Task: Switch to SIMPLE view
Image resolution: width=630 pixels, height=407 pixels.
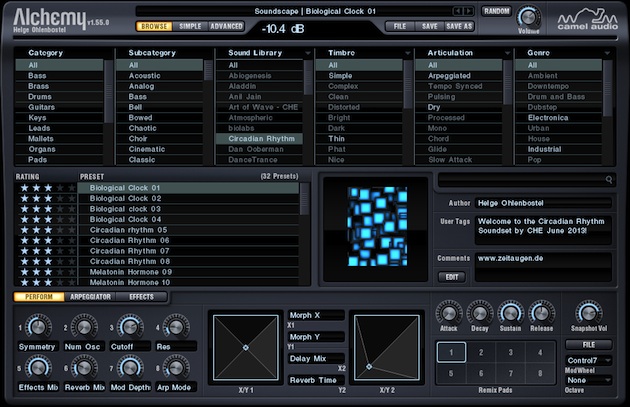Action: pos(190,26)
